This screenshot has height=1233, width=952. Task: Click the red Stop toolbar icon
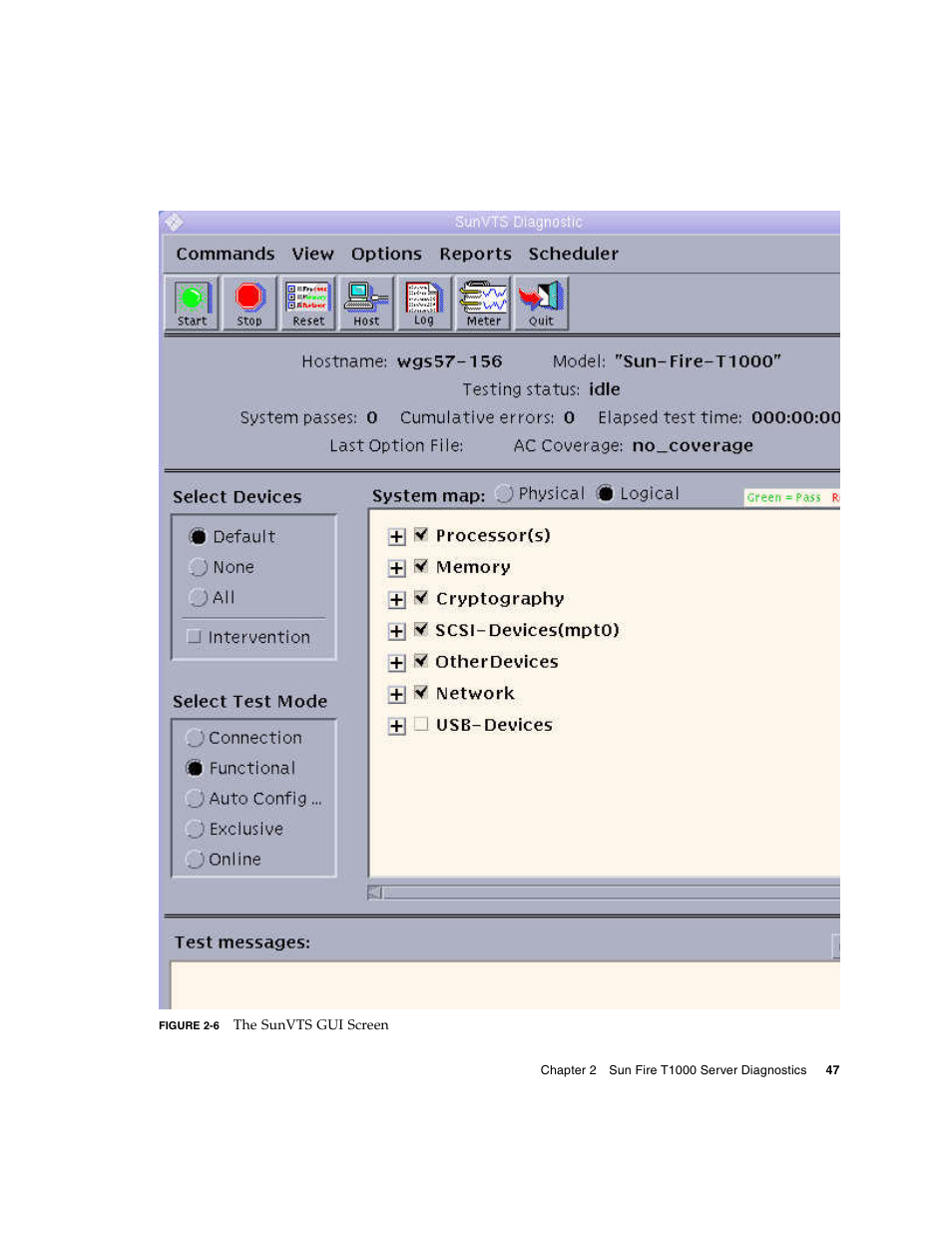[x=249, y=304]
